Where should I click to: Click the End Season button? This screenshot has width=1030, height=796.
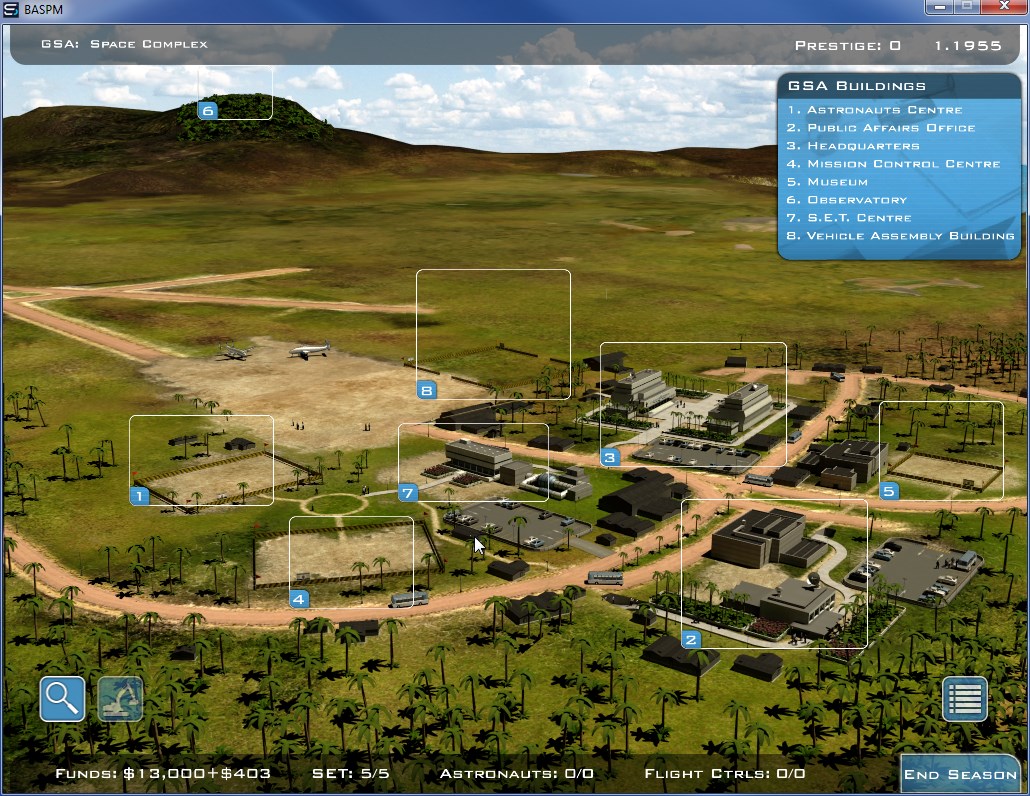pyautogui.click(x=960, y=774)
